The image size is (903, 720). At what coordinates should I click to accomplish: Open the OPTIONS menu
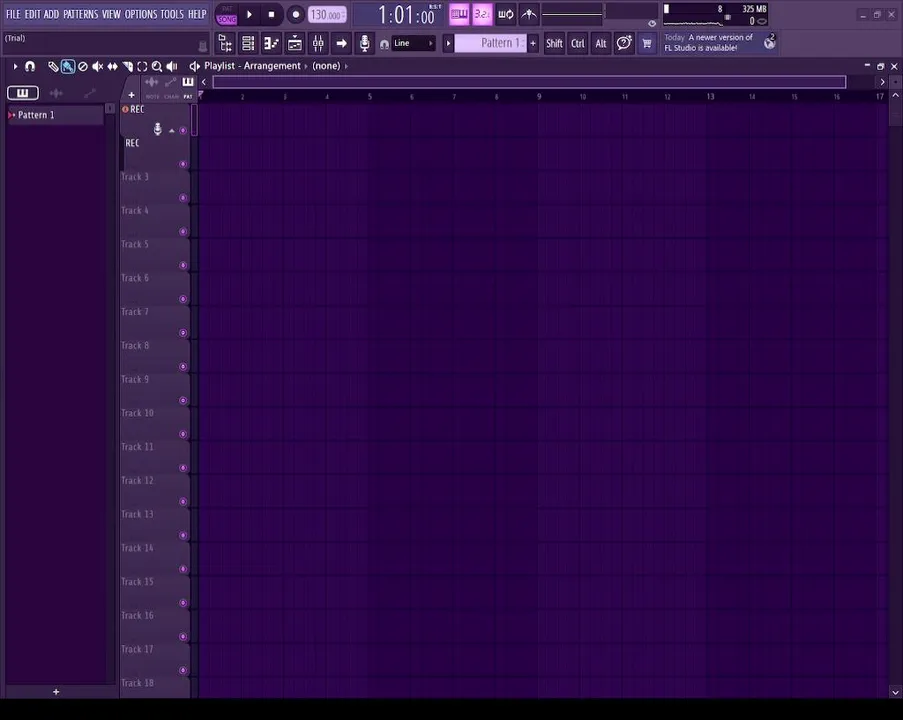pyautogui.click(x=141, y=14)
